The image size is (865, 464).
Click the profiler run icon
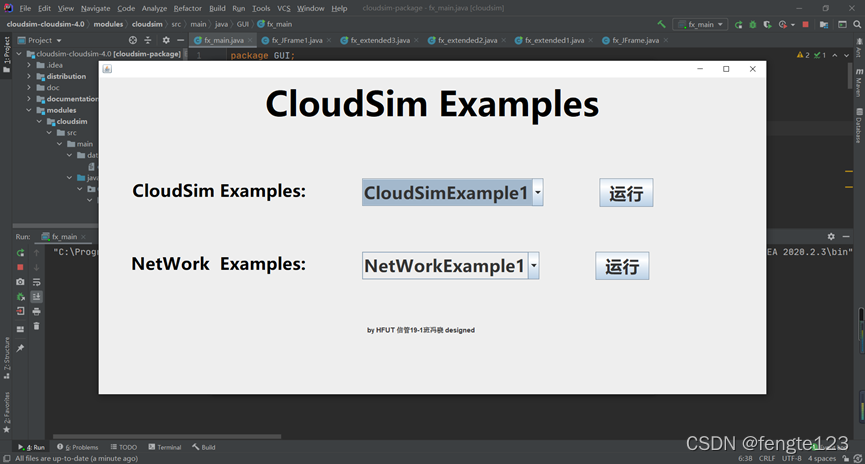coord(785,24)
